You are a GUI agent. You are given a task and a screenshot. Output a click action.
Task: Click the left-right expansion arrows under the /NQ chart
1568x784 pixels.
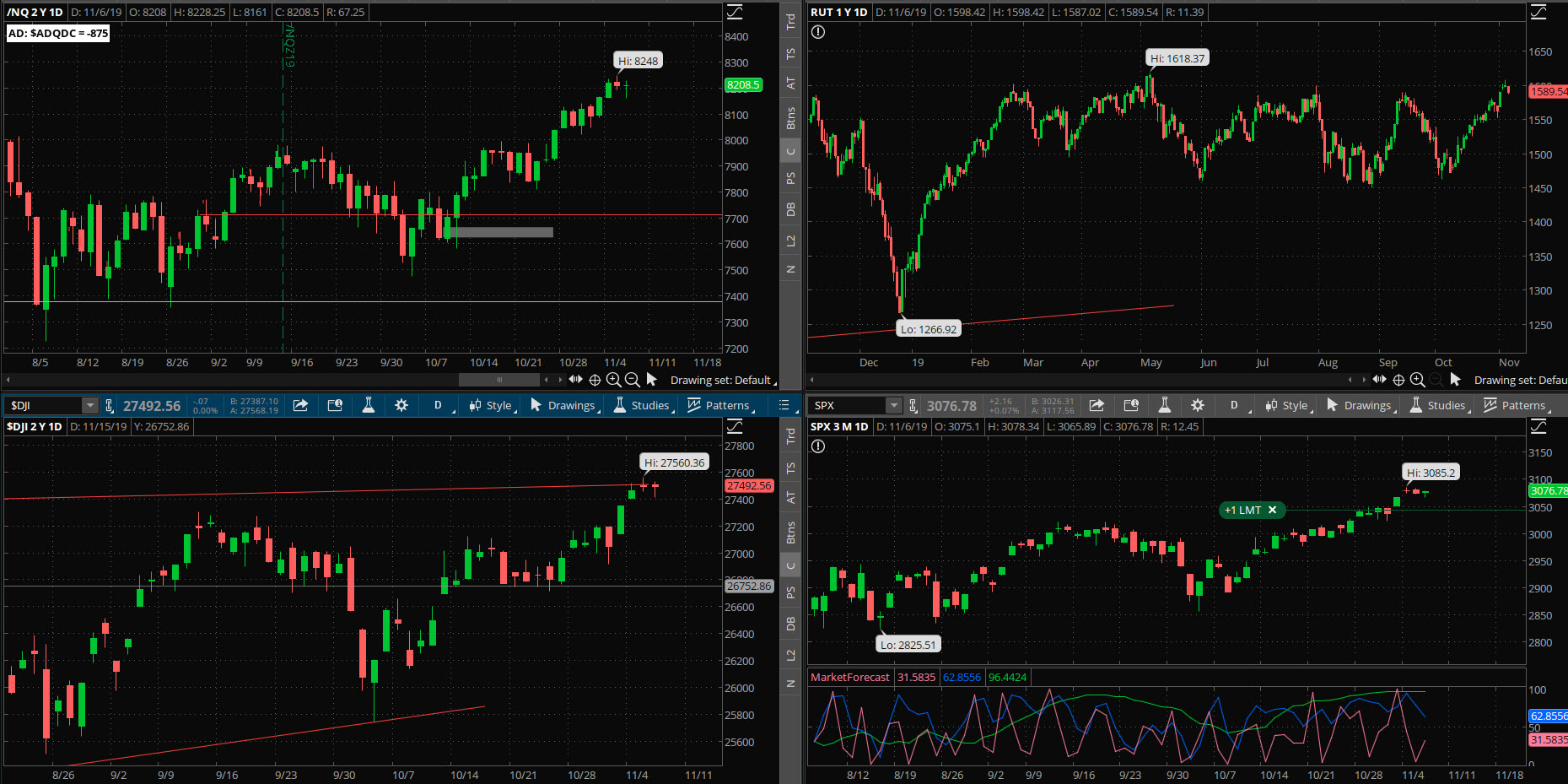pos(575,380)
